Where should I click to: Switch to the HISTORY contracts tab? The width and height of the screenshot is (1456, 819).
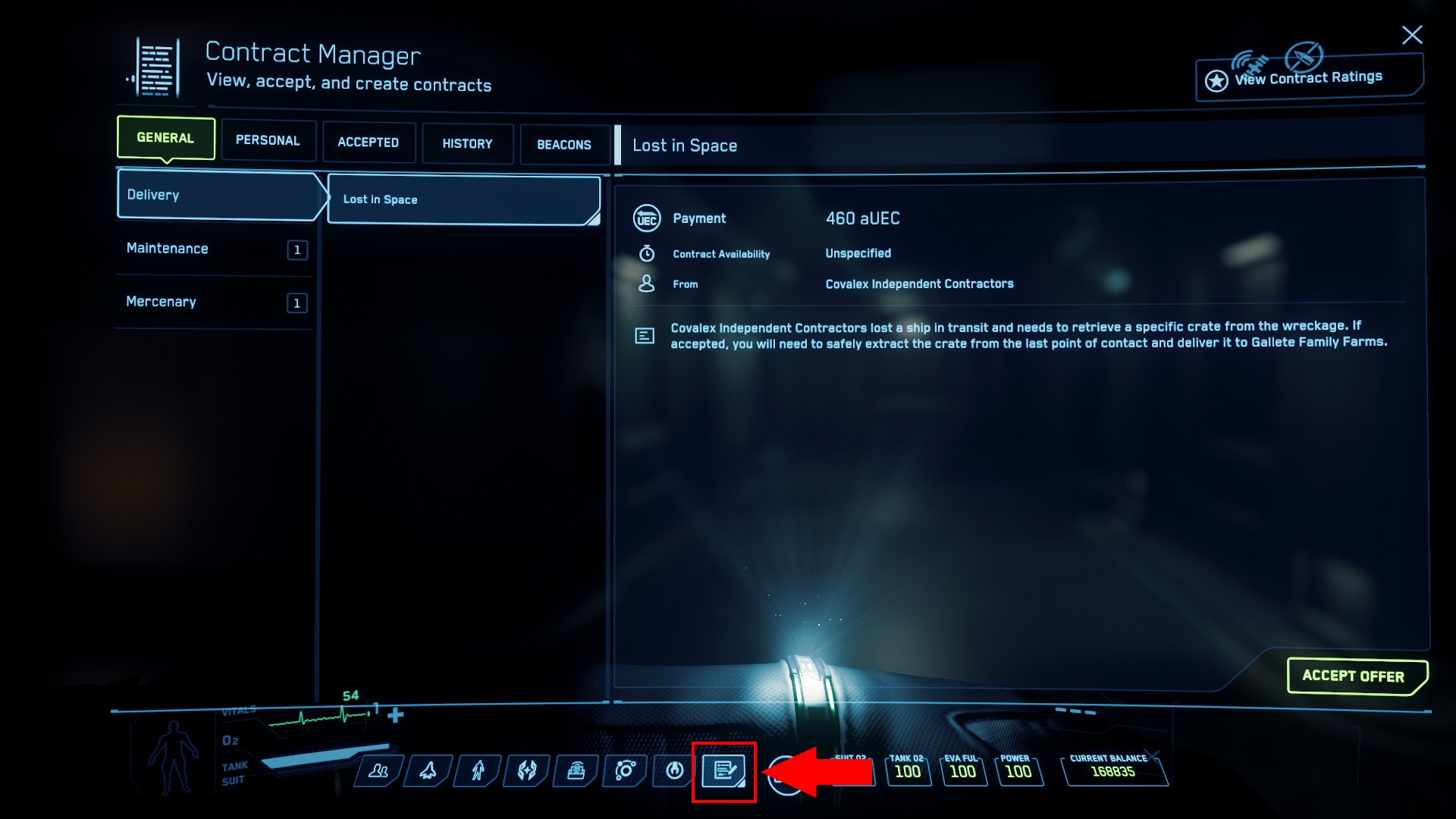tap(467, 143)
